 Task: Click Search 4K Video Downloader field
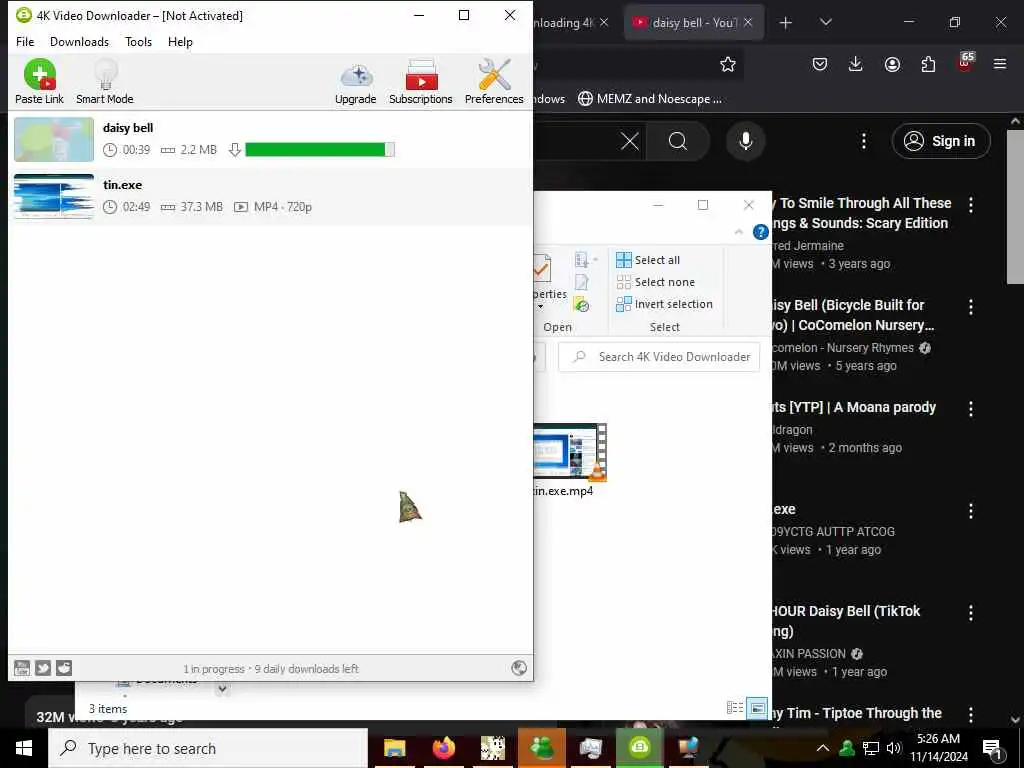(660, 357)
